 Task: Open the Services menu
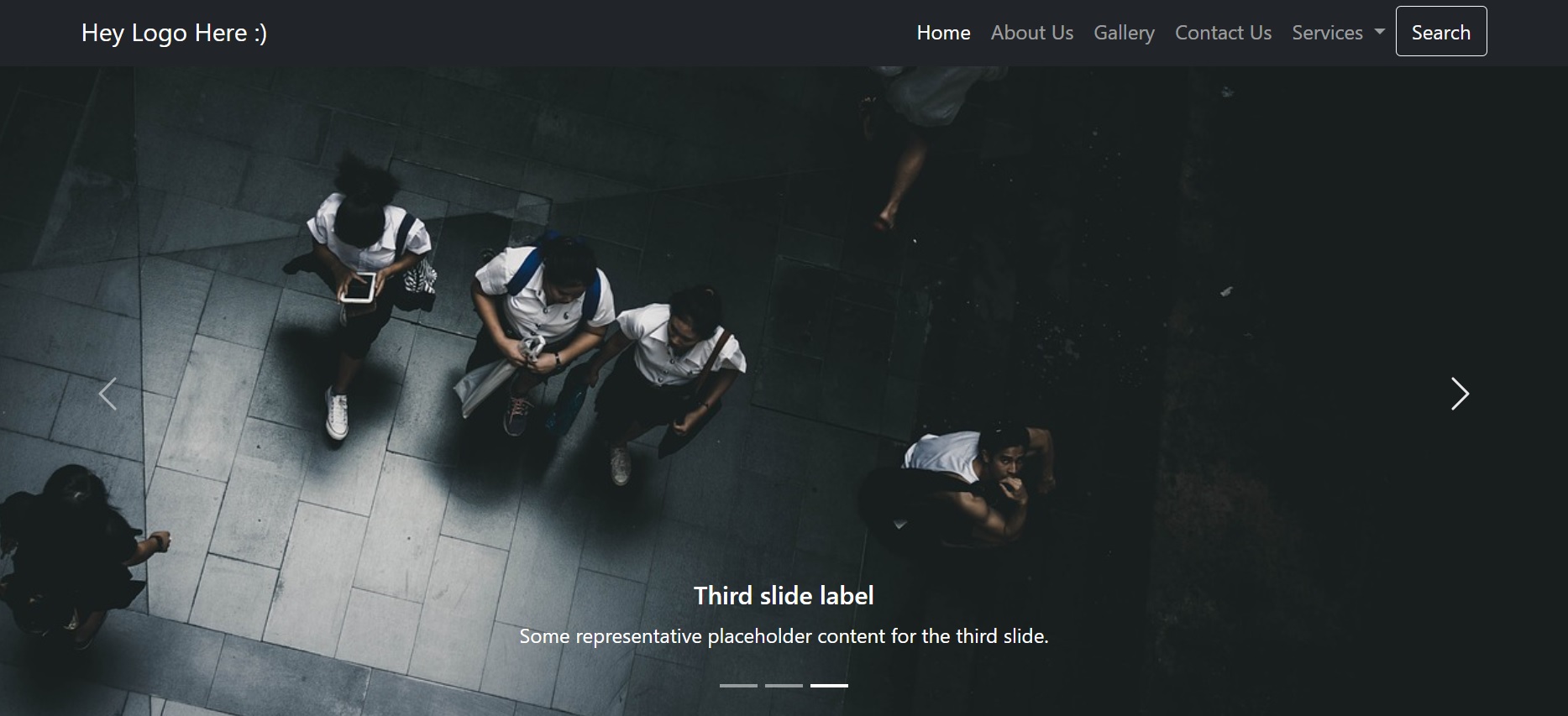(x=1338, y=33)
